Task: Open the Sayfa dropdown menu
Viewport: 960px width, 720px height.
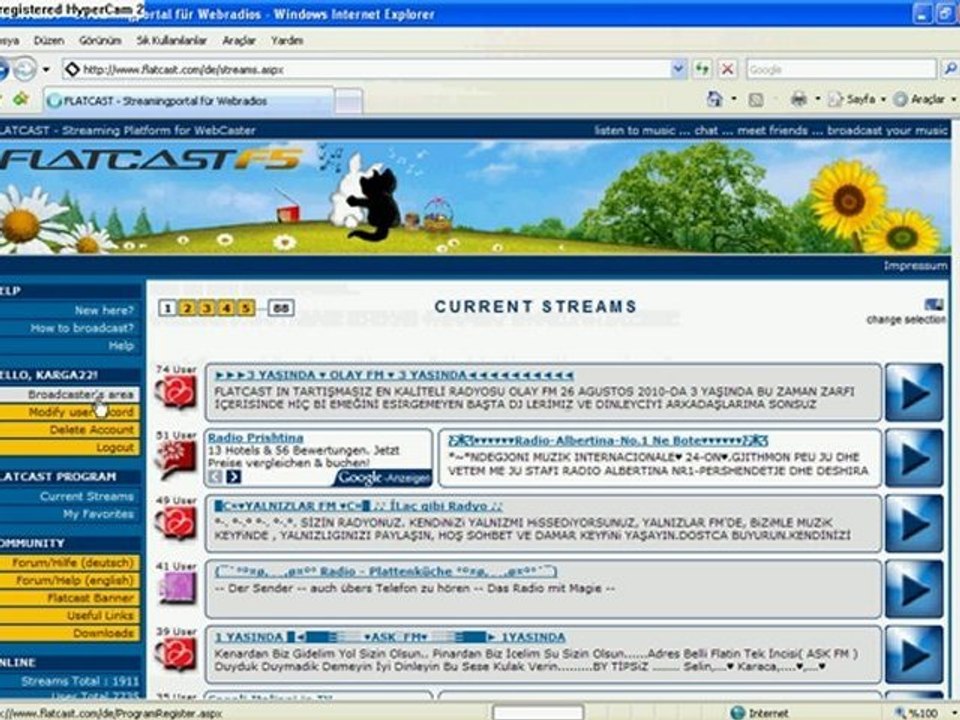Action: pos(857,99)
